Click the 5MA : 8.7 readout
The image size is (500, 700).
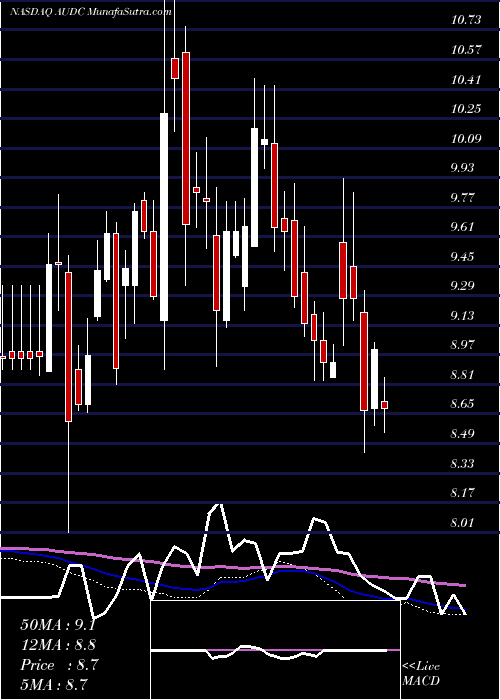(54, 684)
